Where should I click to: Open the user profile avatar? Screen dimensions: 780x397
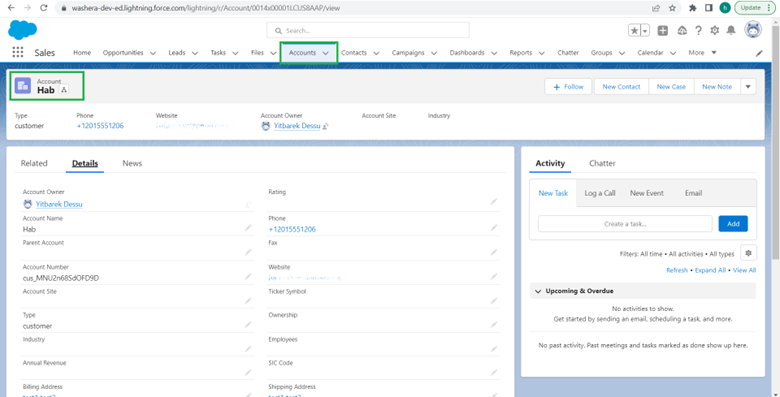[753, 30]
